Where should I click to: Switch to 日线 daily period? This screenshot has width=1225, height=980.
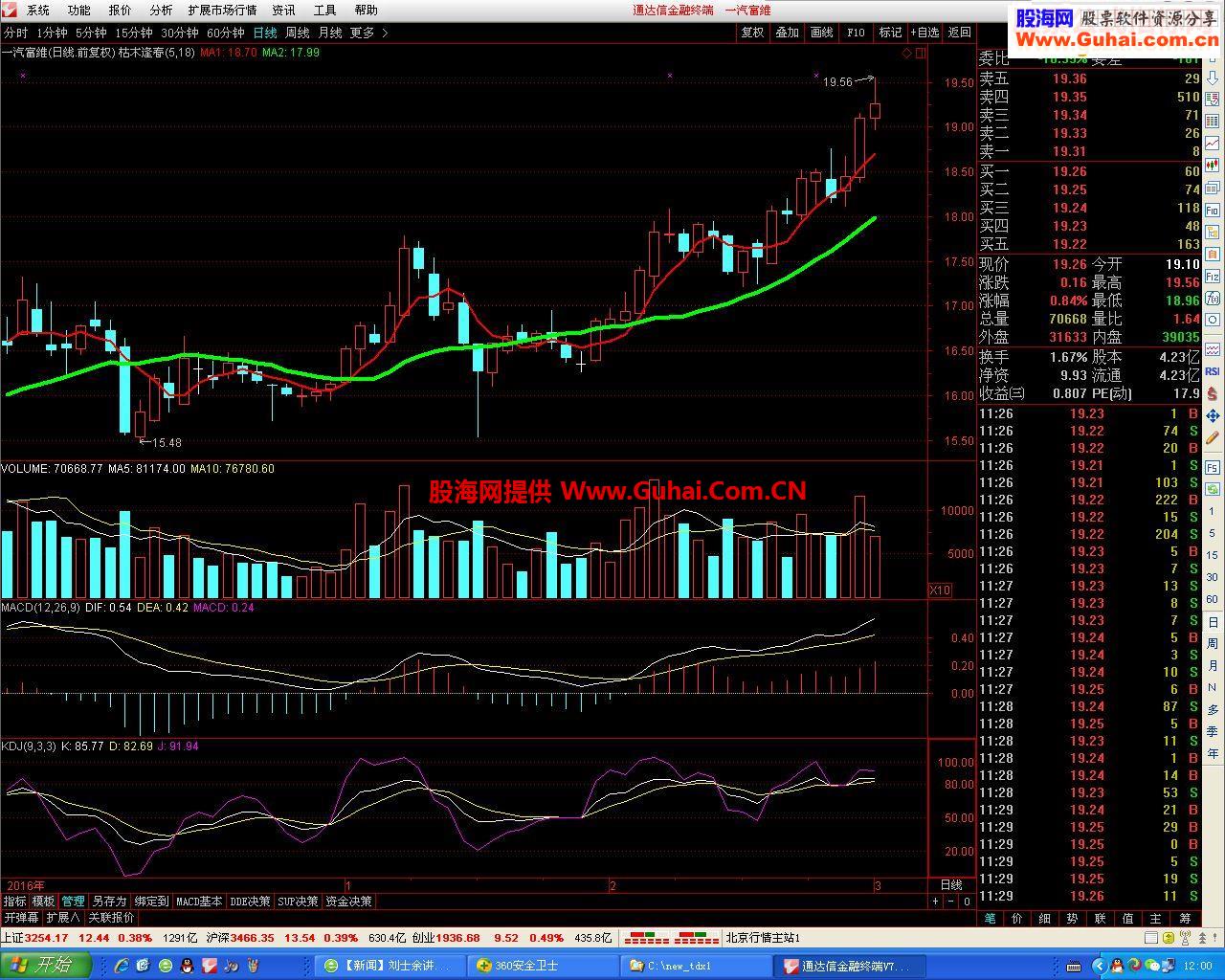tap(265, 33)
